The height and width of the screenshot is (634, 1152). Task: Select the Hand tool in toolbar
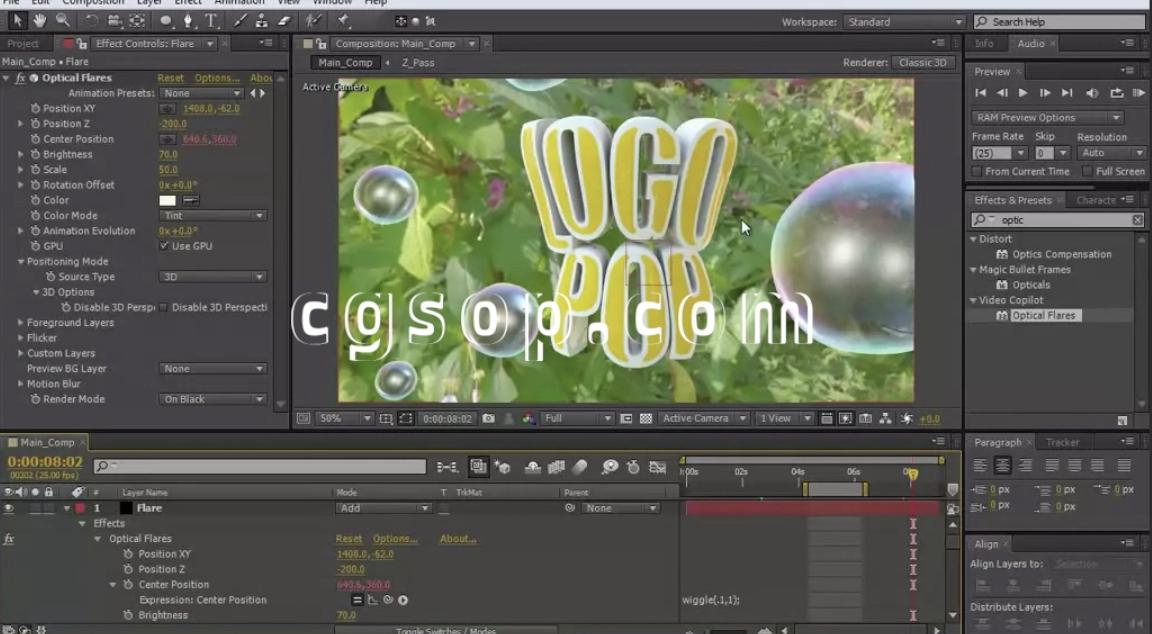[40, 20]
